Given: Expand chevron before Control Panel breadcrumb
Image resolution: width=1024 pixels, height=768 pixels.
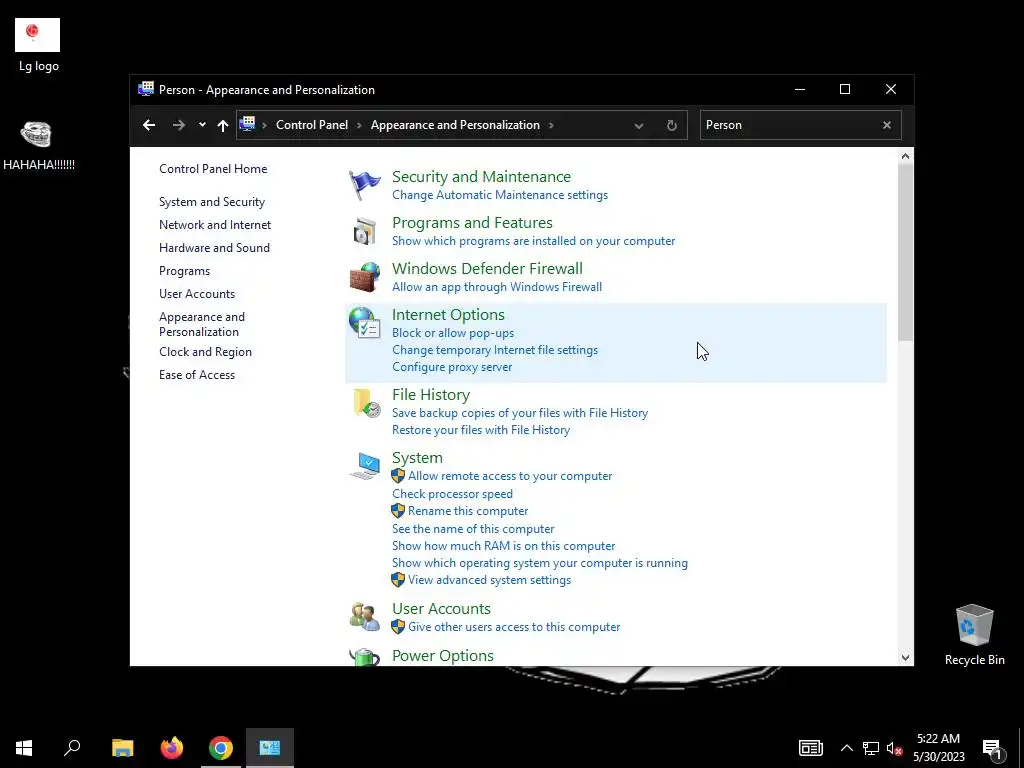Looking at the screenshot, I should pos(264,125).
